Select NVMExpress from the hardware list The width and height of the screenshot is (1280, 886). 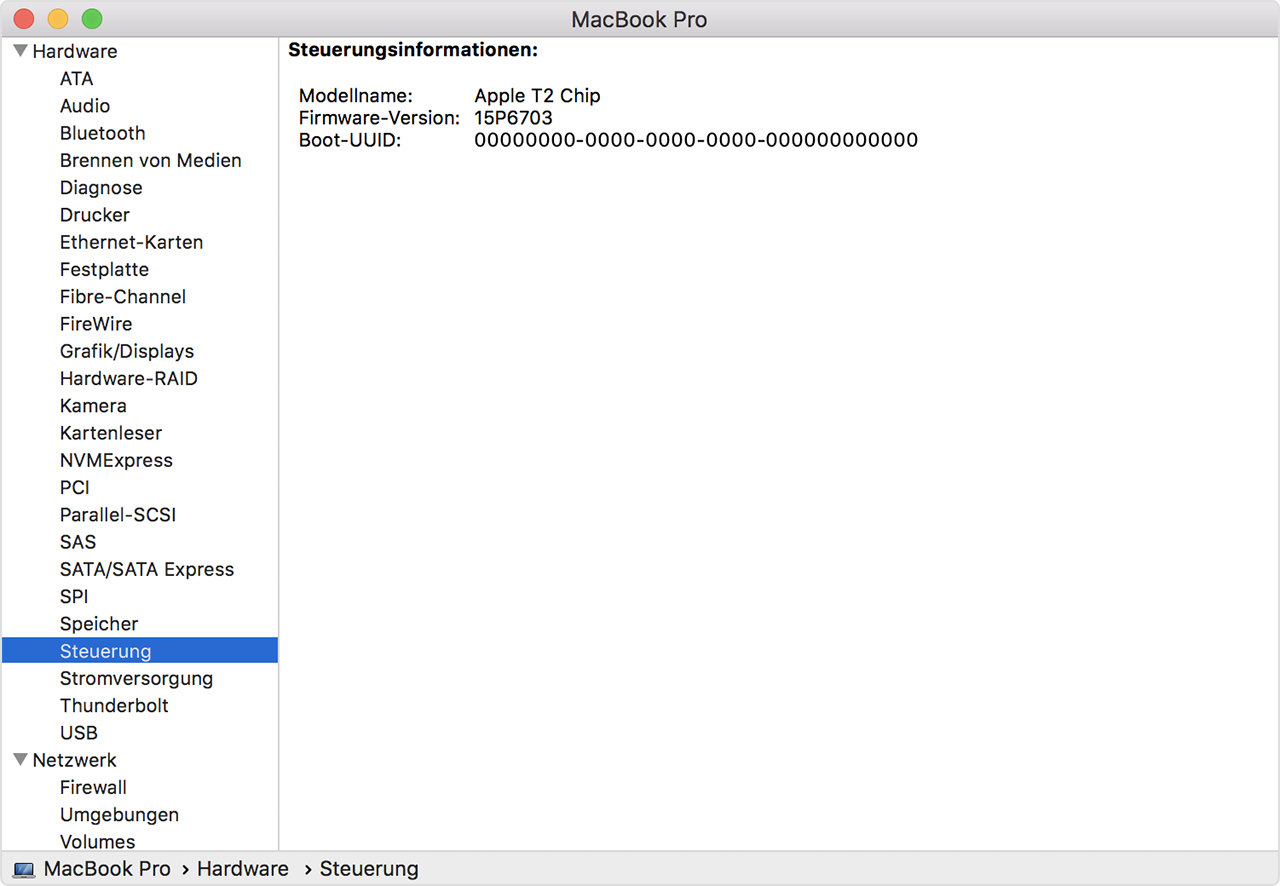pos(116,460)
